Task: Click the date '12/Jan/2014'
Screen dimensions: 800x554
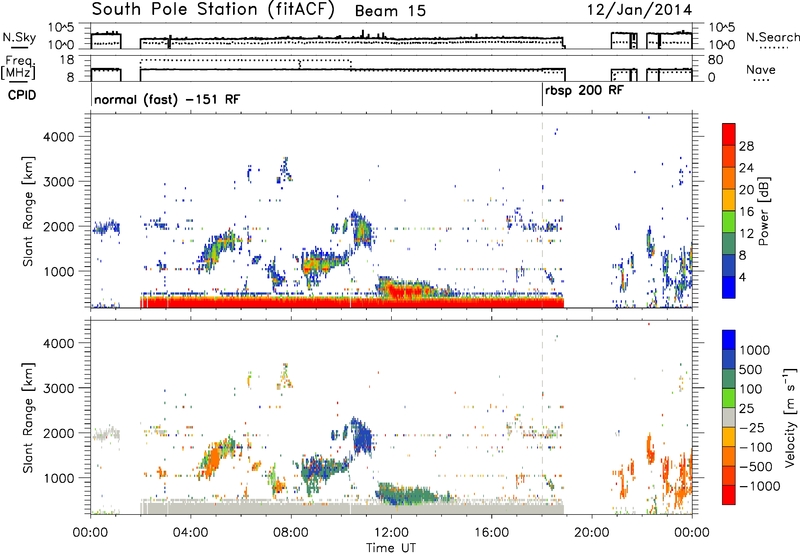Action: [640, 10]
